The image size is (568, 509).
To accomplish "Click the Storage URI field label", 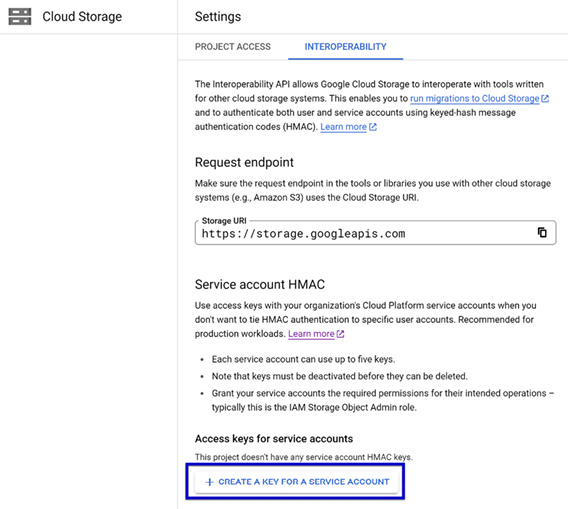I will (224, 221).
